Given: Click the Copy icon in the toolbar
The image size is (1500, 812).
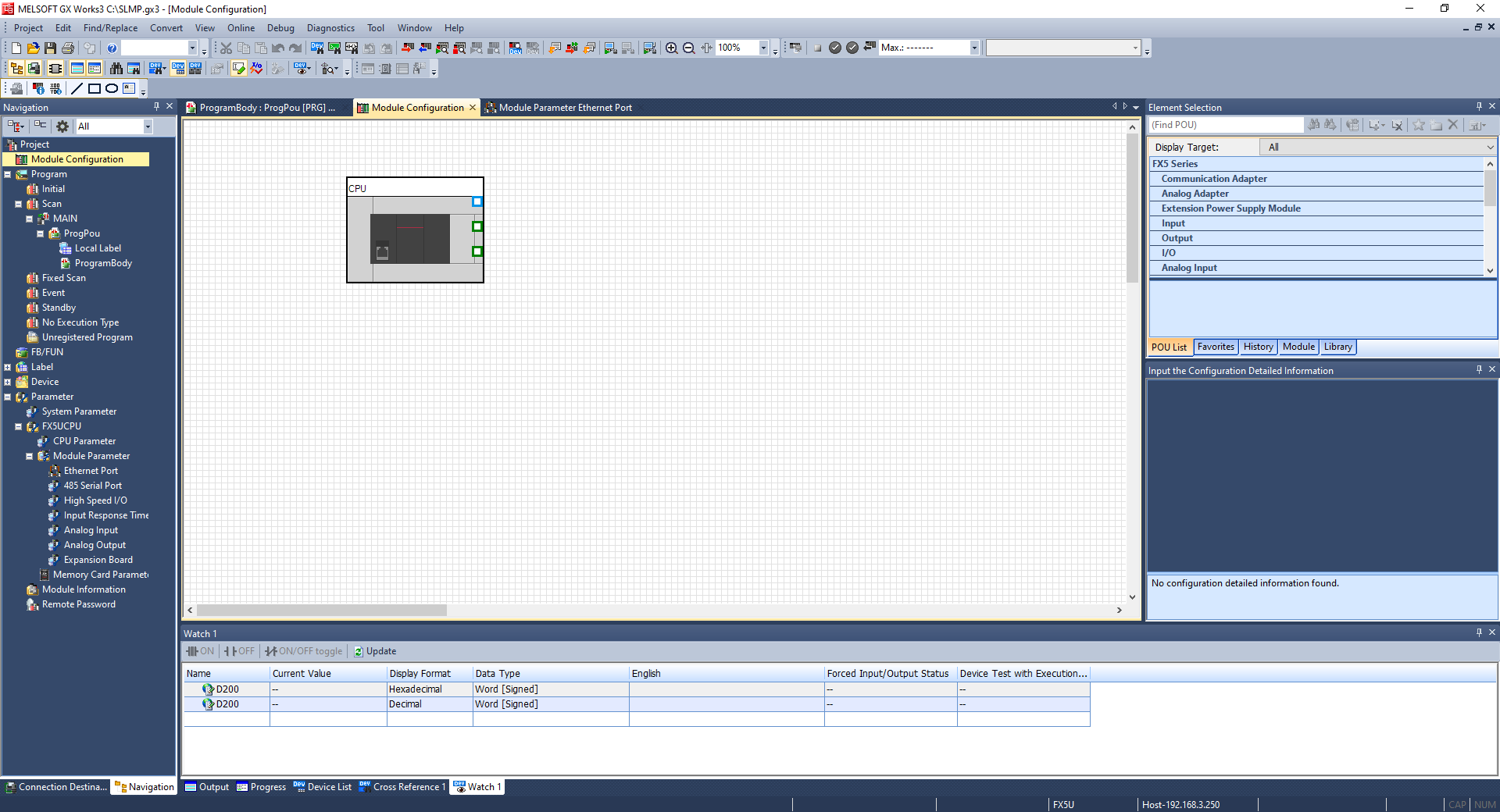Looking at the screenshot, I should point(243,48).
